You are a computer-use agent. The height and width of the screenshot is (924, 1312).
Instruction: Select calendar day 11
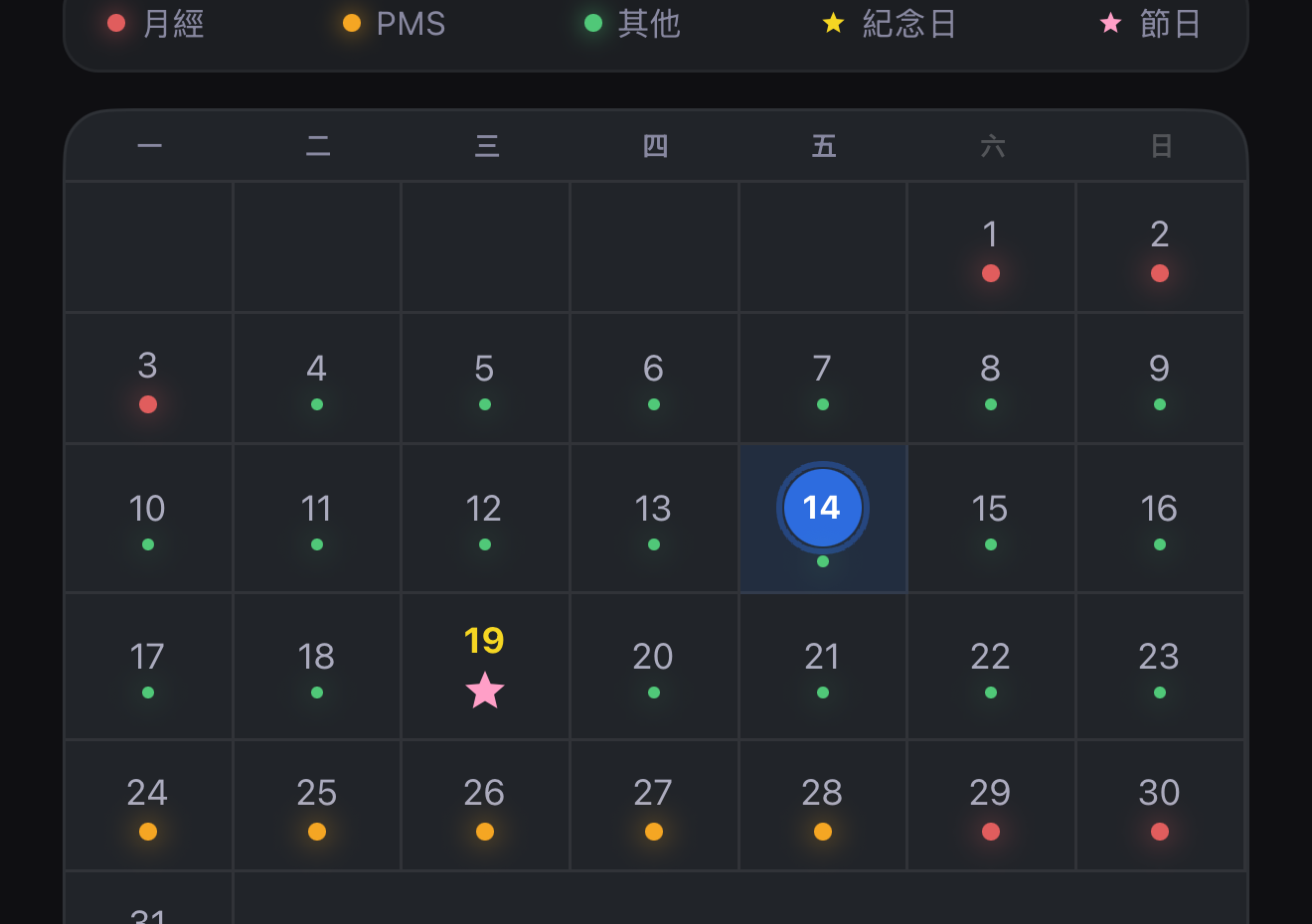point(316,518)
